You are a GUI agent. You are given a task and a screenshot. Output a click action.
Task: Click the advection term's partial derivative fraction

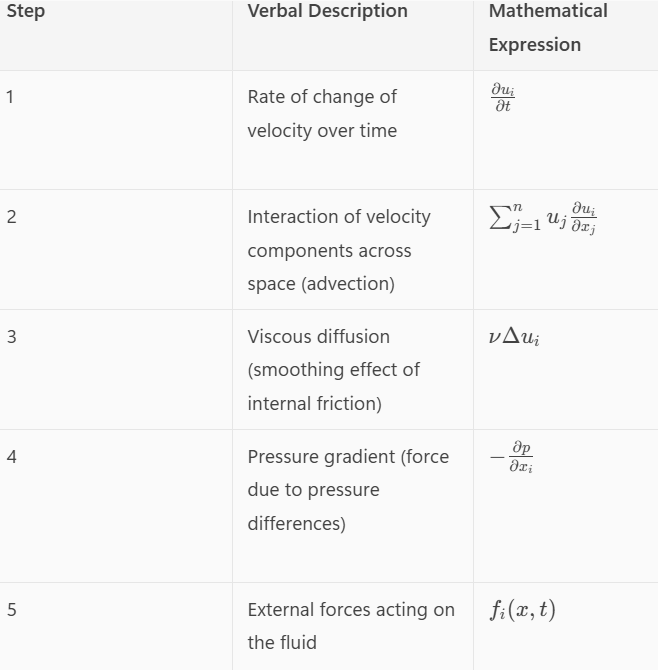pos(583,219)
